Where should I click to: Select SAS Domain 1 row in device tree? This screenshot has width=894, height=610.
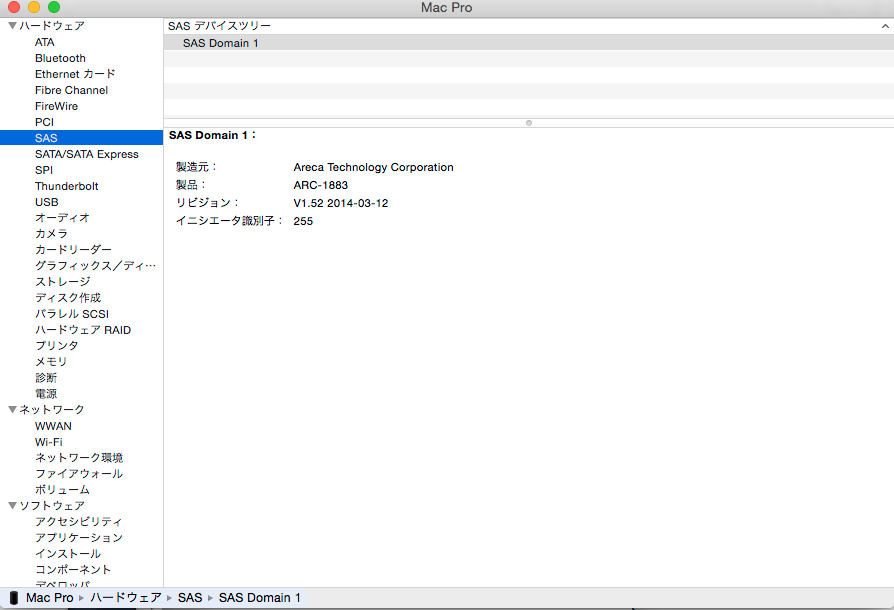pos(529,43)
